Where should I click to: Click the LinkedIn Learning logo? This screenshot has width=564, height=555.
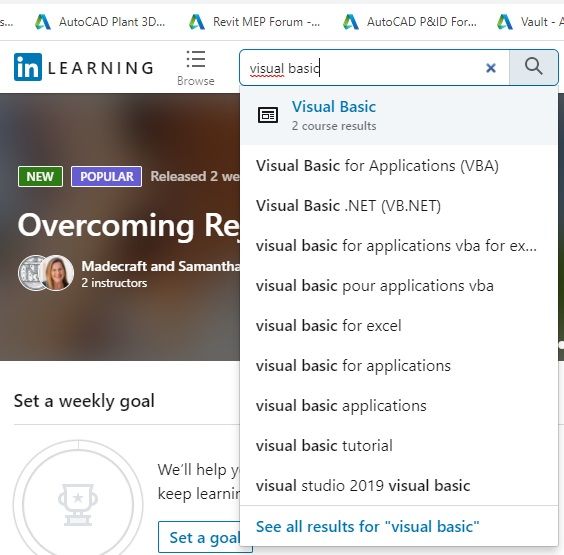tap(84, 67)
